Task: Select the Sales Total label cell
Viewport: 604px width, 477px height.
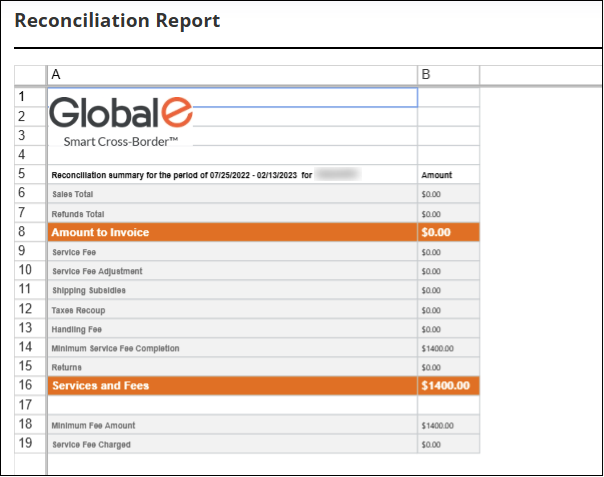Action: (x=232, y=194)
